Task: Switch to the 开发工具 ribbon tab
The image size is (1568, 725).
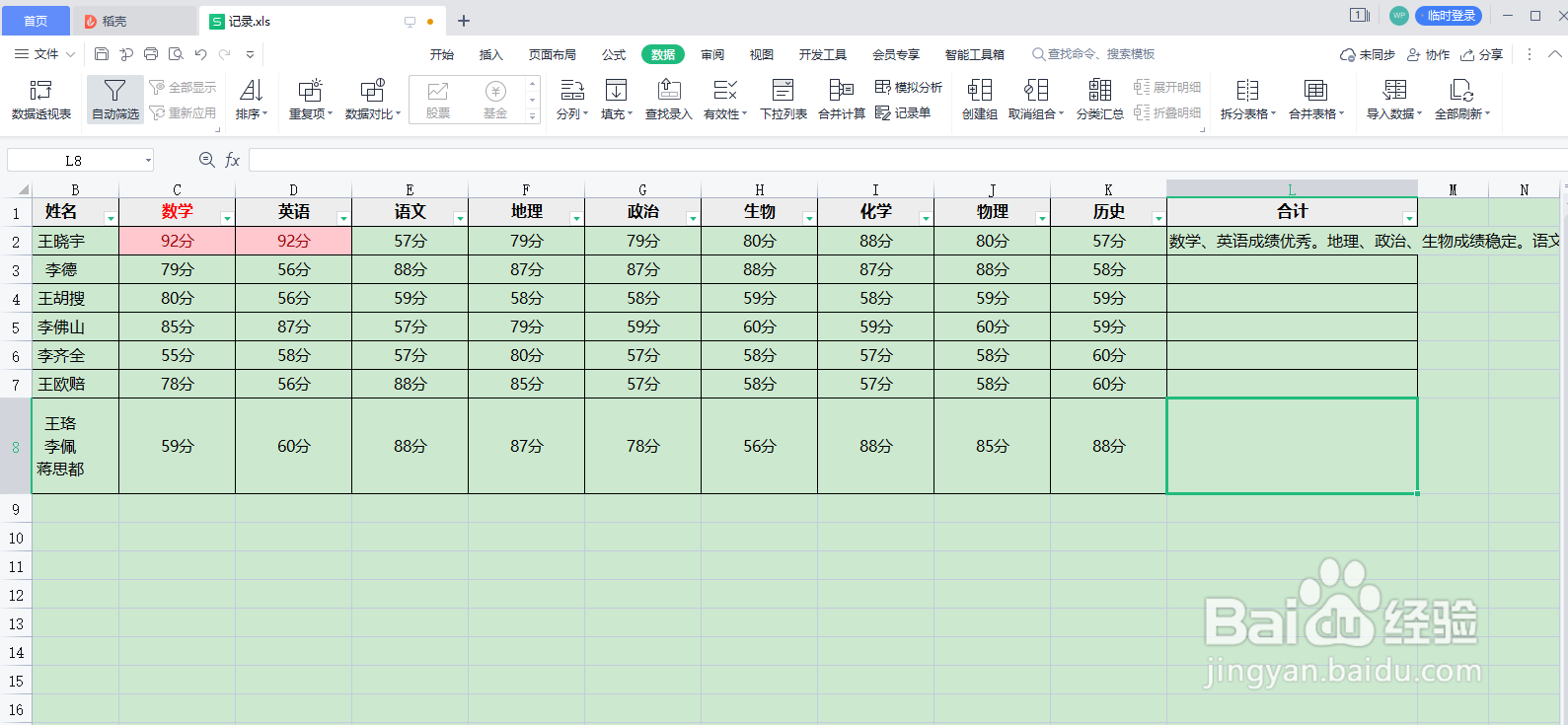Action: (x=823, y=54)
